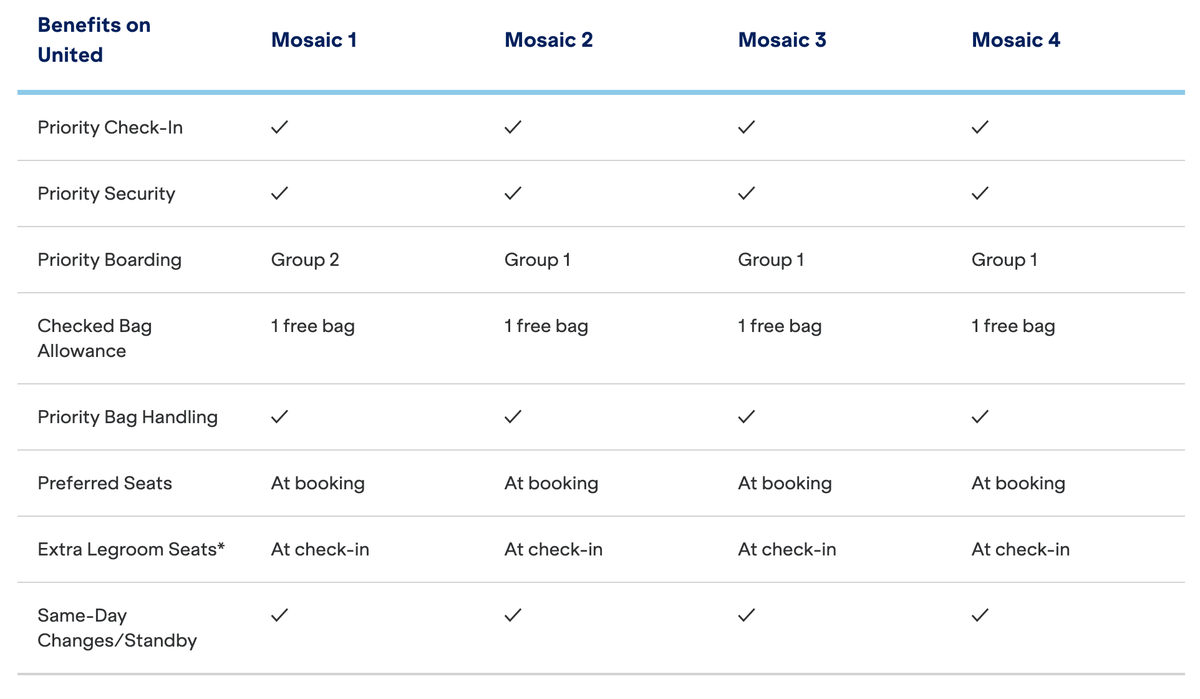This screenshot has width=1200, height=699.
Task: Click the Extra Legroom Seats* row label
Action: pos(131,549)
